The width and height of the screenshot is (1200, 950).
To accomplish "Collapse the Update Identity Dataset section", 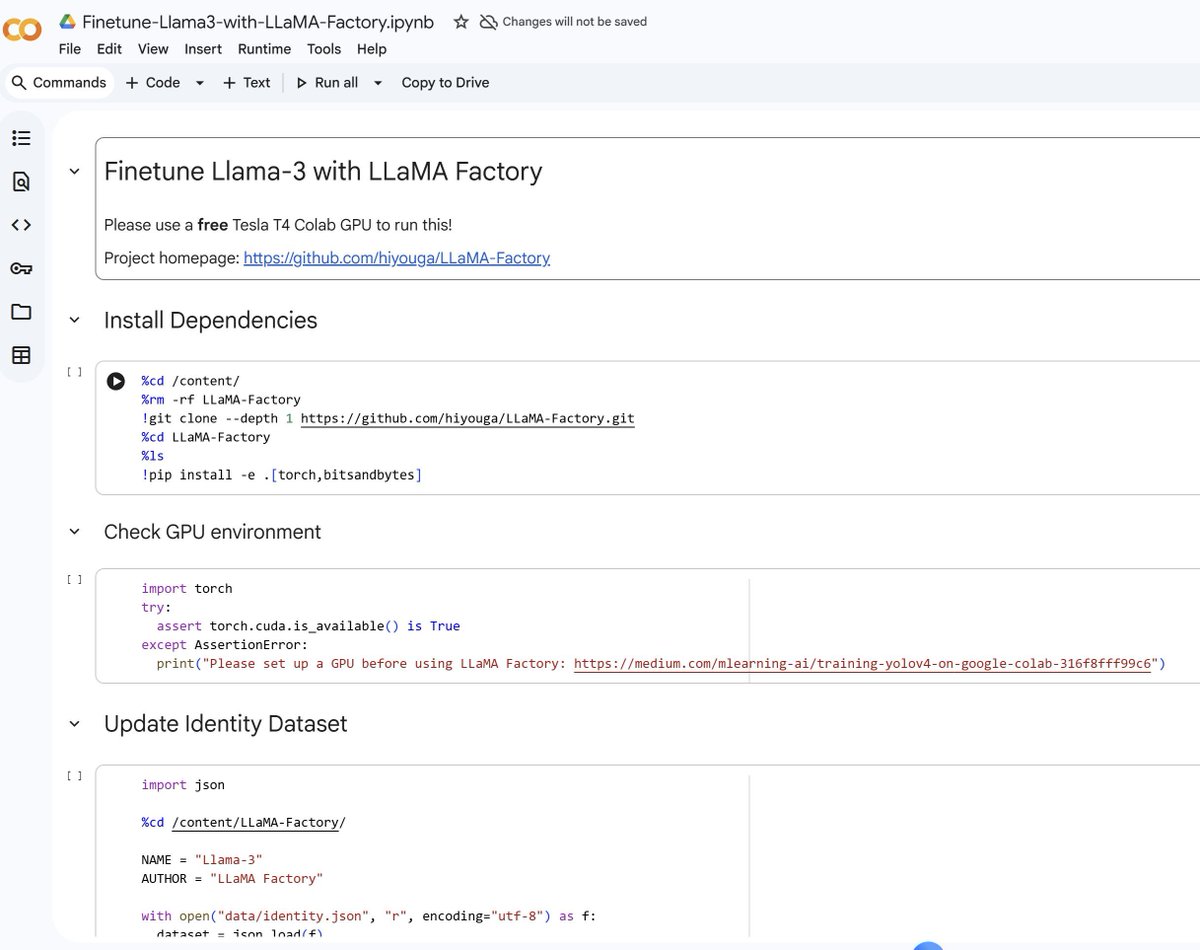I will [x=73, y=724].
